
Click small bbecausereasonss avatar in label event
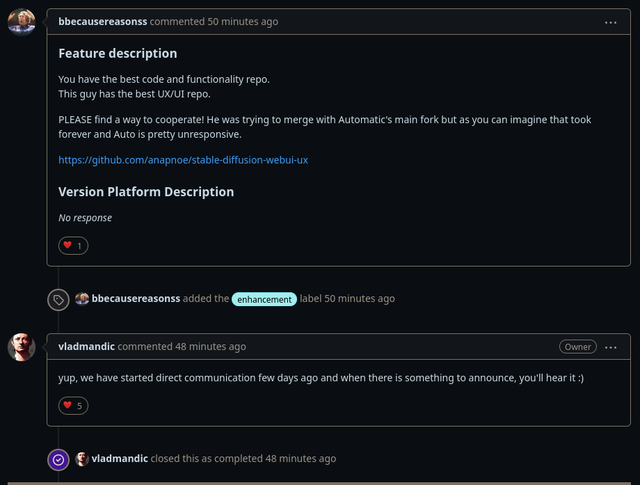pyautogui.click(x=82, y=299)
